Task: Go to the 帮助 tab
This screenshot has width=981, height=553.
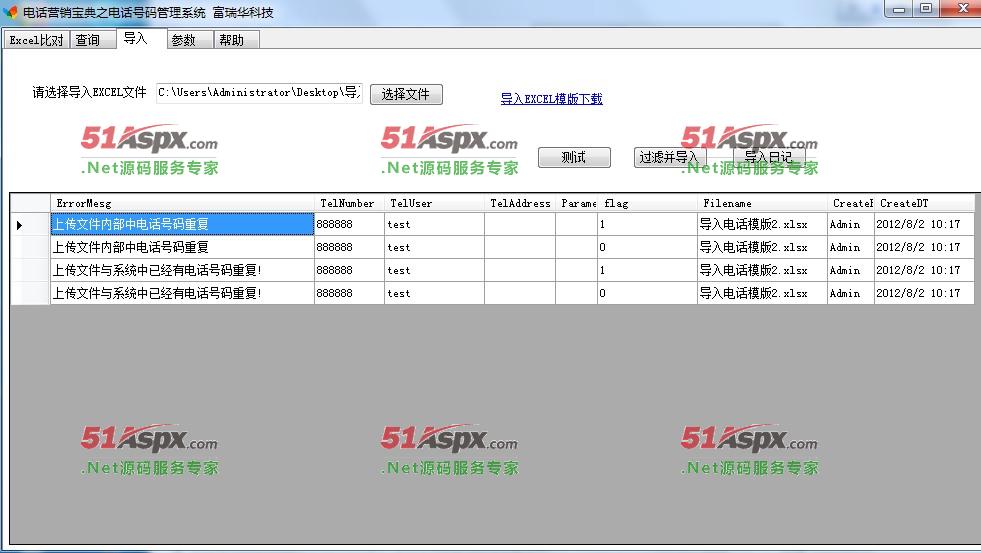Action: (236, 40)
